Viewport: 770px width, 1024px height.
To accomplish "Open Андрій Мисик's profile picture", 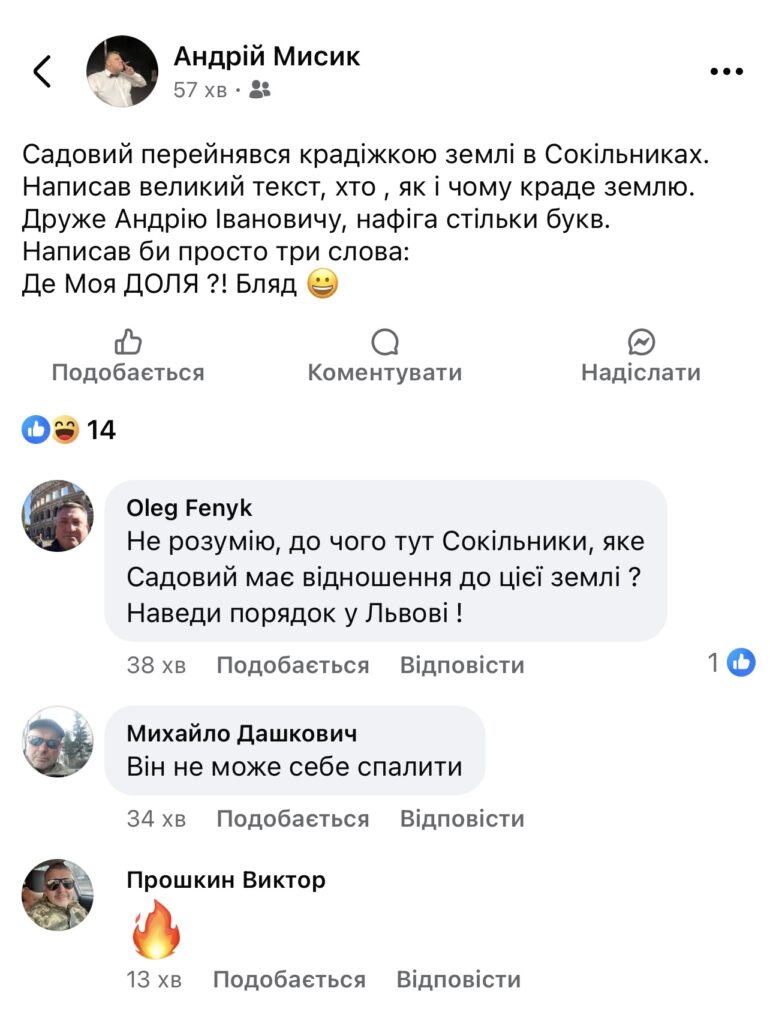I will click(122, 72).
